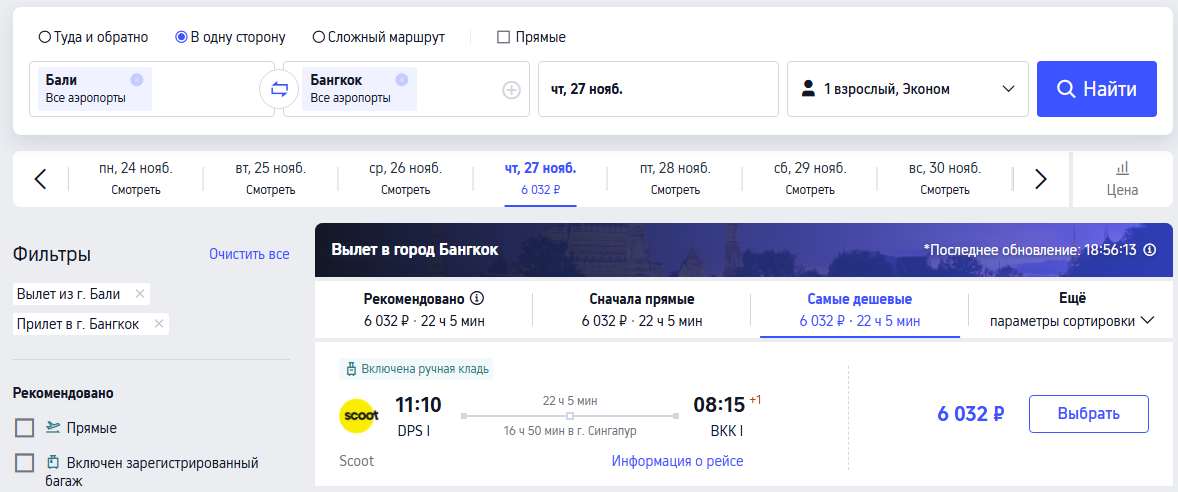The width and height of the screenshot is (1178, 492).
Task: Add another destination with plus icon
Action: [511, 90]
